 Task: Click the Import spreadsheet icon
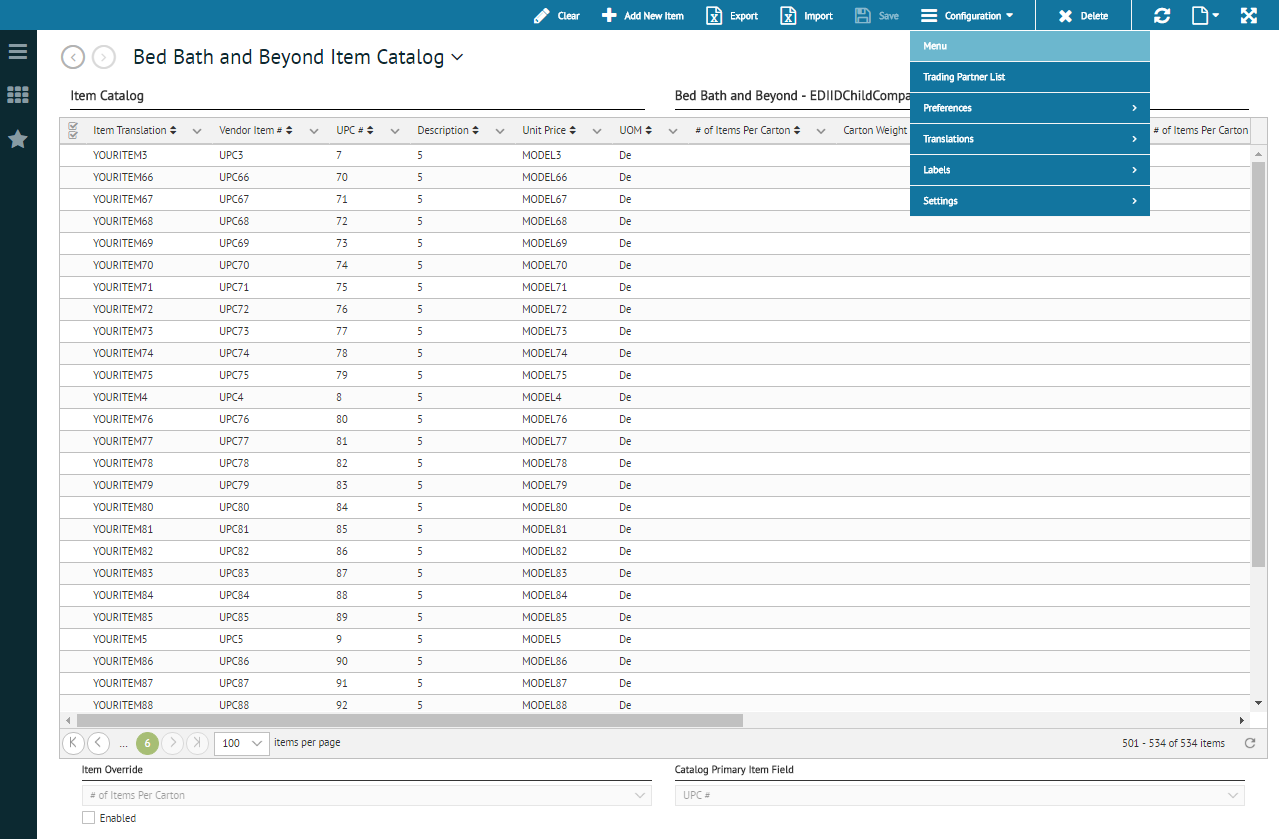(788, 15)
